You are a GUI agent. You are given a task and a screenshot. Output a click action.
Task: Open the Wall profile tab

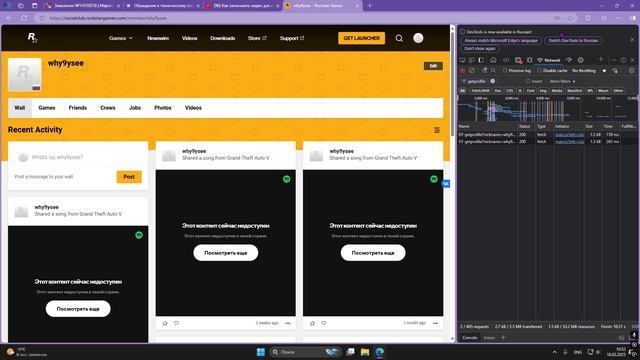point(20,108)
